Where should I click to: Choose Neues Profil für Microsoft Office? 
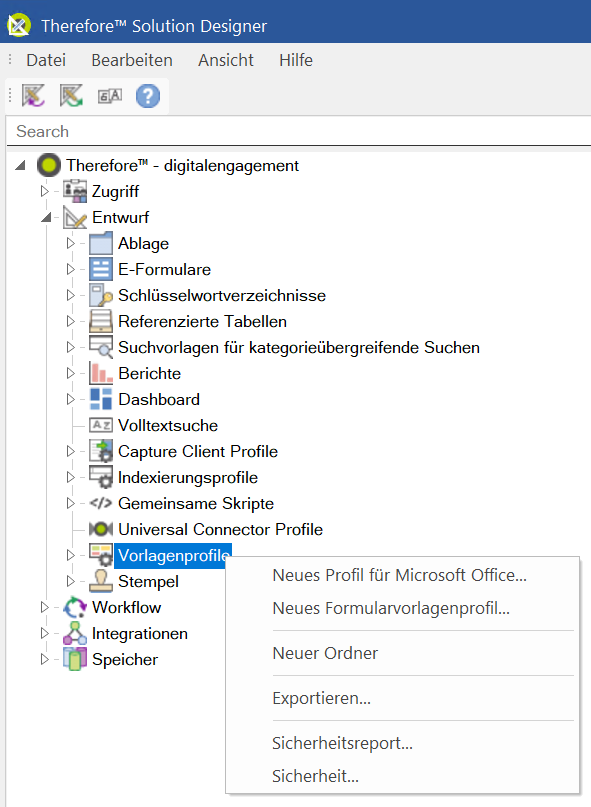tap(402, 575)
